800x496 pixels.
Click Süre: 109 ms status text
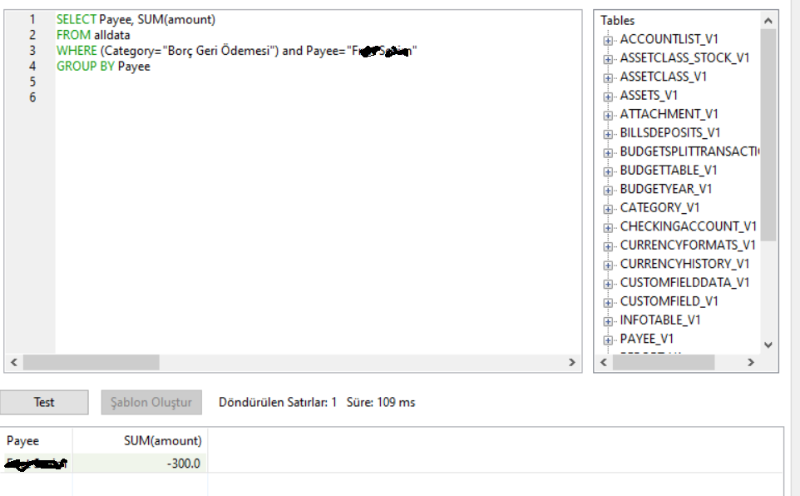click(381, 403)
